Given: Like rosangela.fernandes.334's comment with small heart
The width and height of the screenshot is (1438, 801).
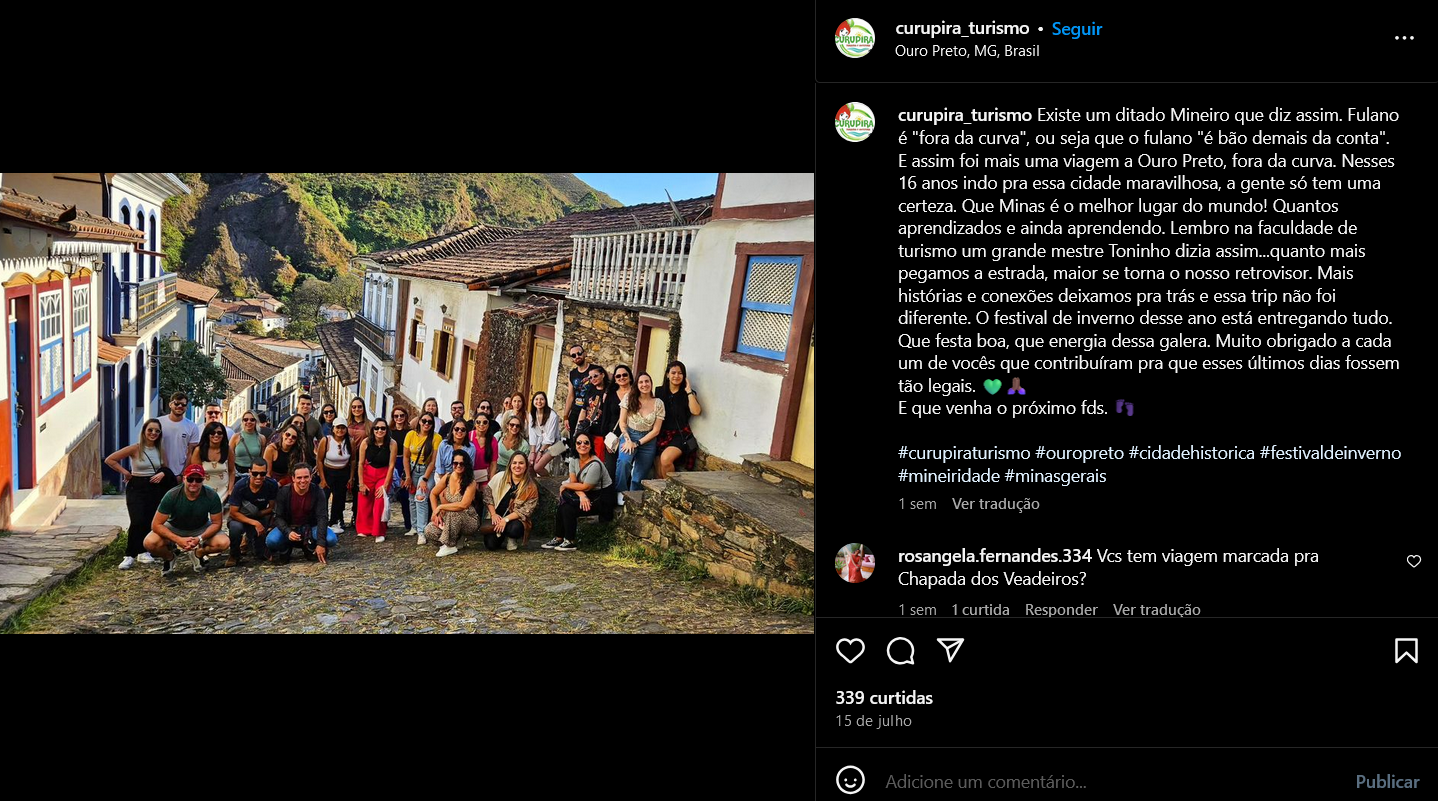Looking at the screenshot, I should [x=1414, y=561].
